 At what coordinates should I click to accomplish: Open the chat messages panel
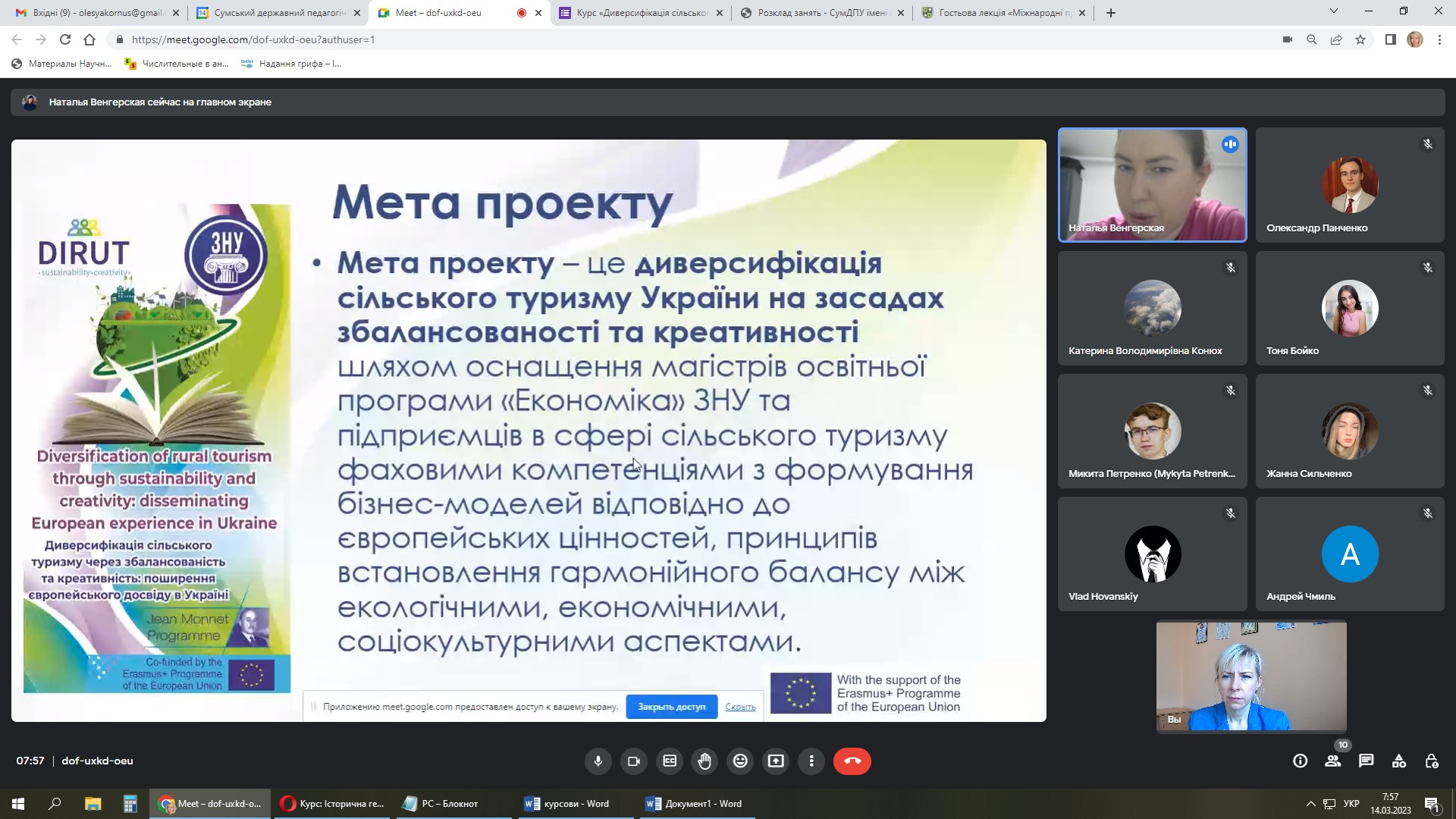click(1366, 761)
